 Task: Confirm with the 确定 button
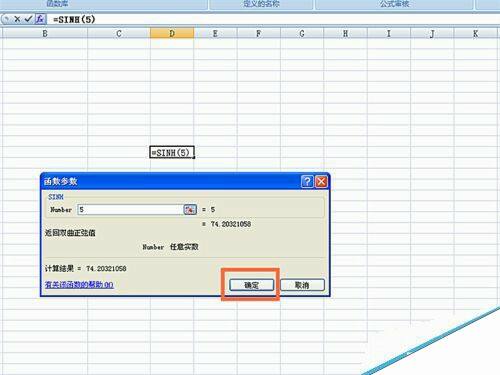point(252,285)
